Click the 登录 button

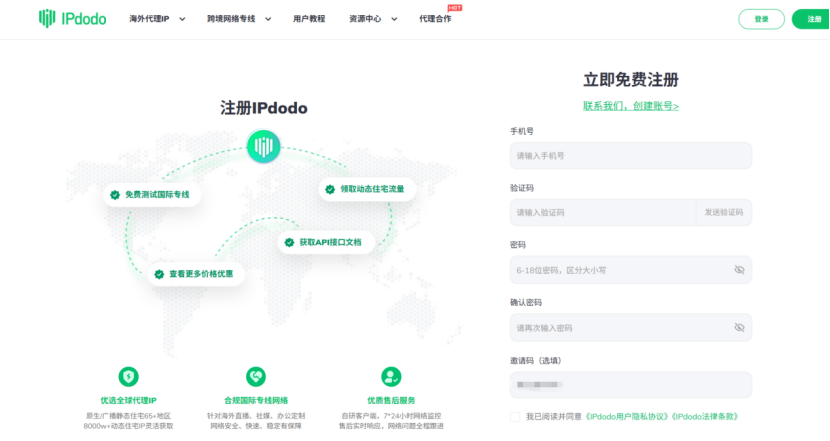(761, 19)
